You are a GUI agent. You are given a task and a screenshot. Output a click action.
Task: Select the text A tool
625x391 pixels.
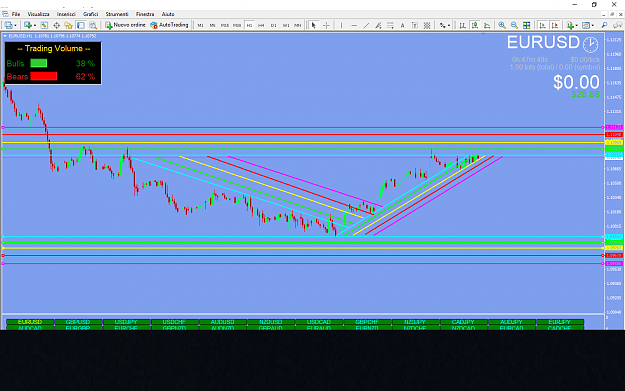click(403, 25)
